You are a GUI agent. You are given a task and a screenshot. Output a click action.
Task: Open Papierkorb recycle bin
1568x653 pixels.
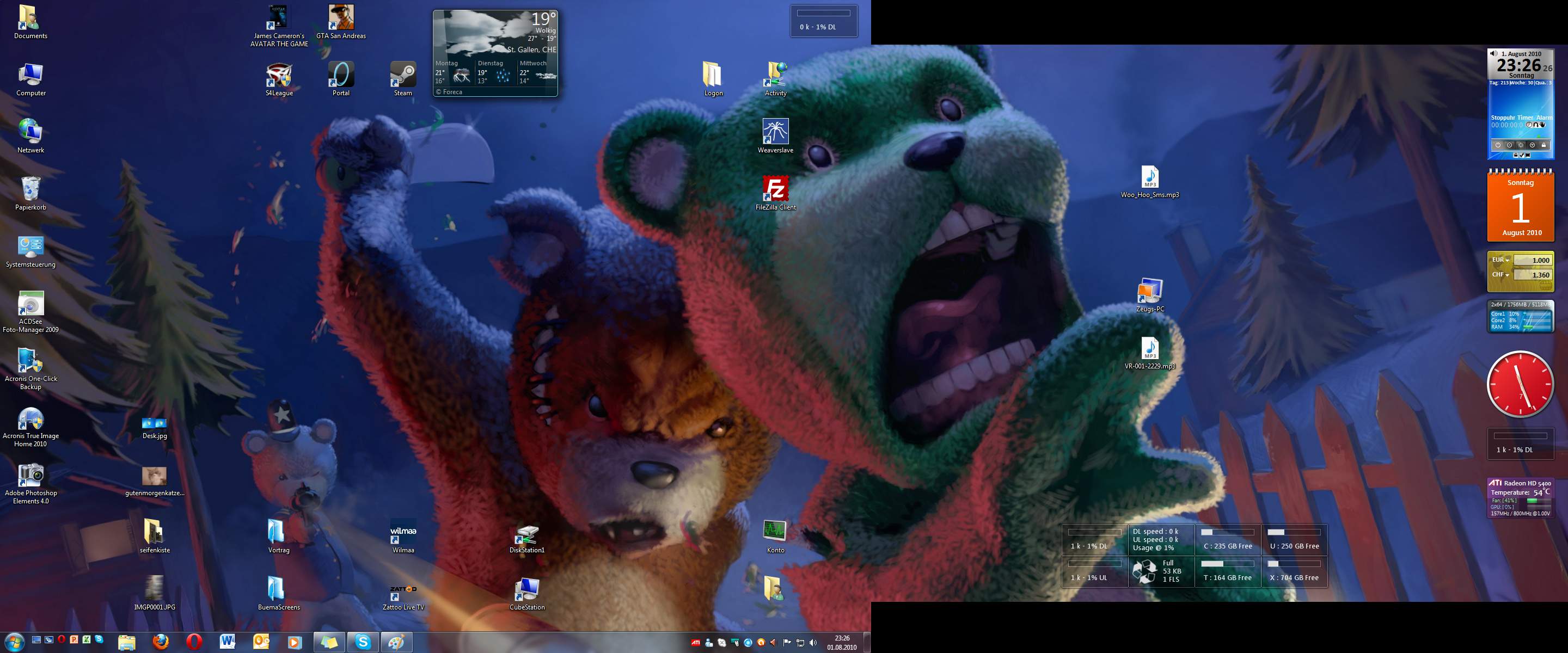tap(30, 189)
